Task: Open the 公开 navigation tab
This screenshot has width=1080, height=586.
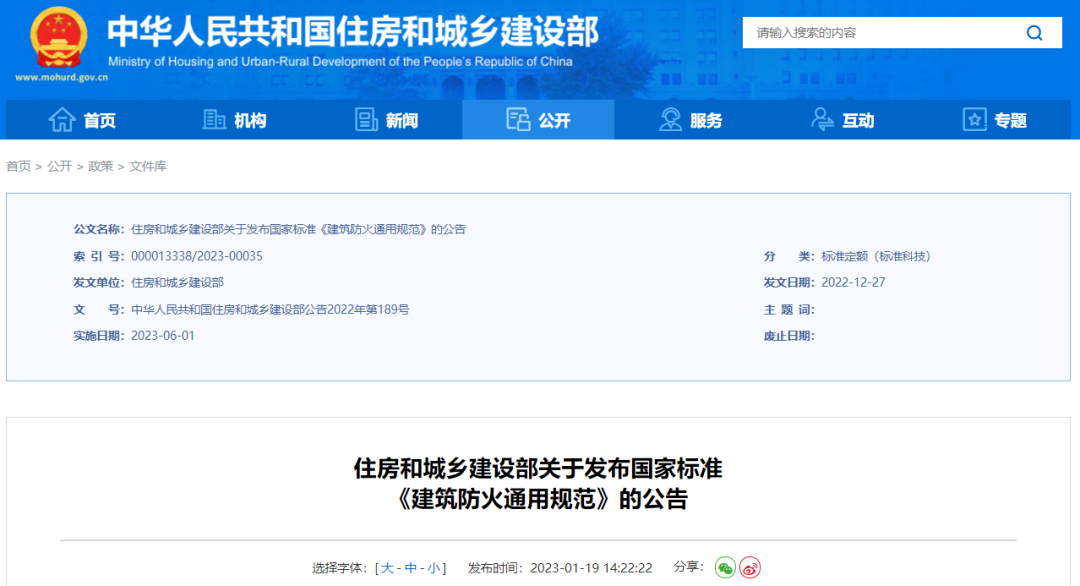Action: point(538,120)
